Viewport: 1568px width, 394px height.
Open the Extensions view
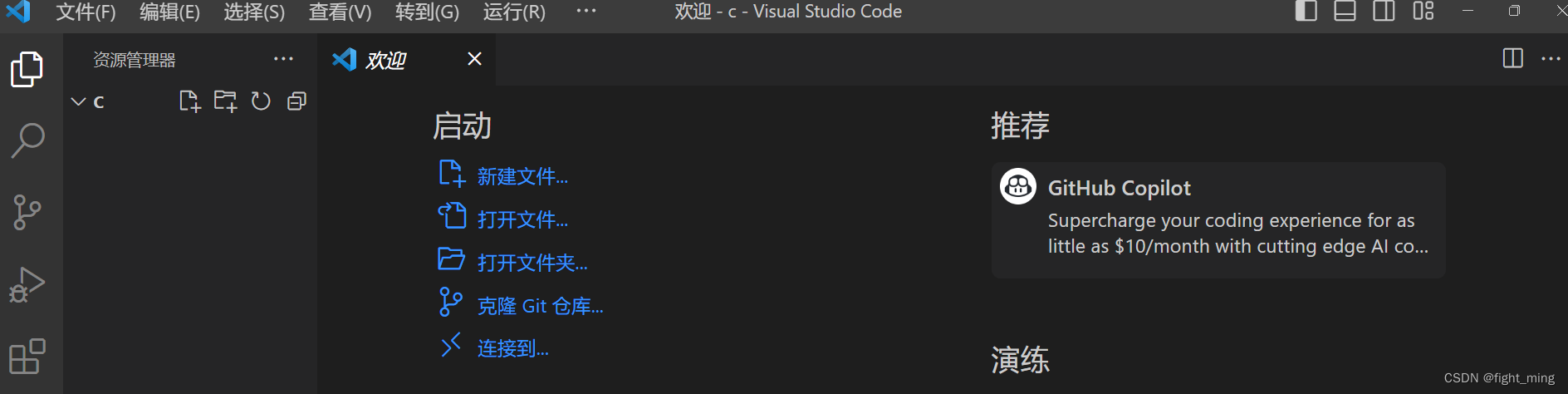point(27,356)
